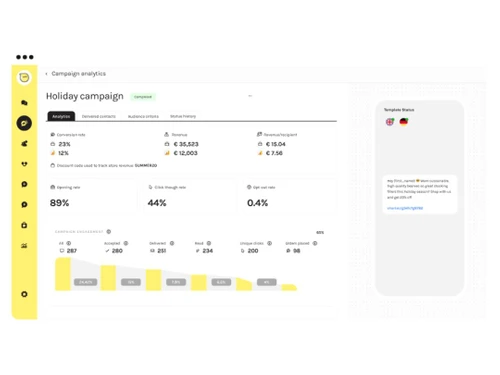The width and height of the screenshot is (500, 375).
Task: Click the Template Status heading
Action: tap(399, 110)
